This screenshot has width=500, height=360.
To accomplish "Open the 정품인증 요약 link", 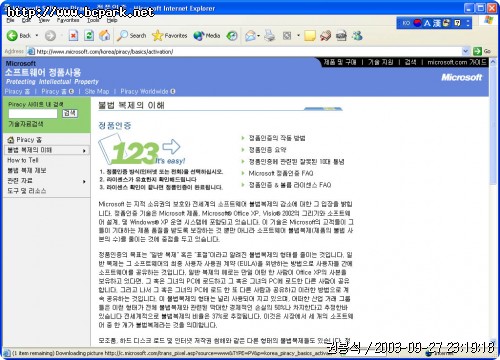I will pos(267,150).
